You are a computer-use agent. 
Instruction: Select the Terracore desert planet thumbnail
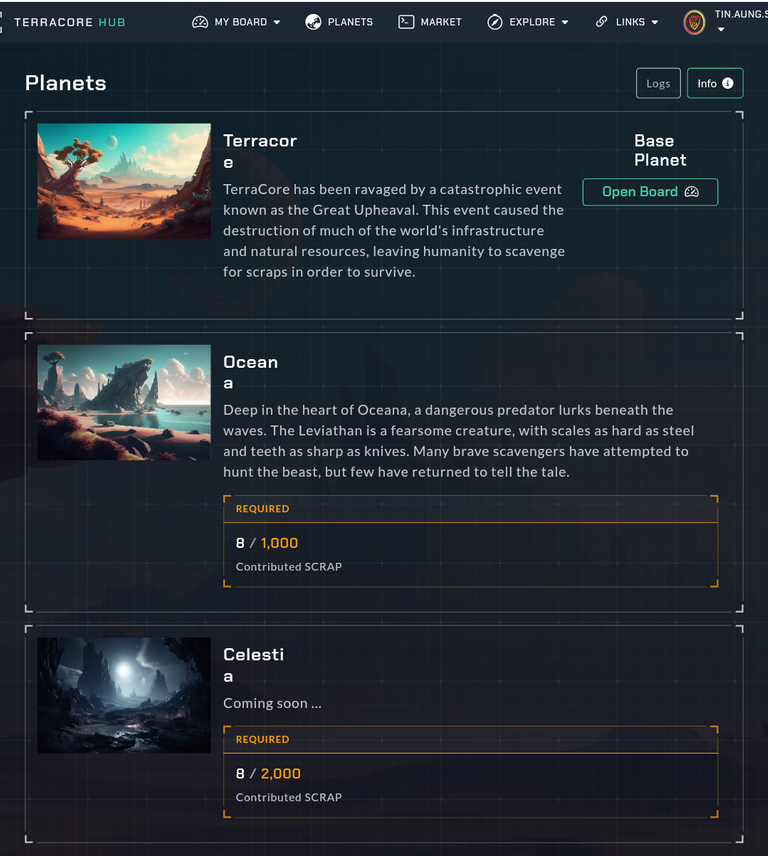pos(124,181)
